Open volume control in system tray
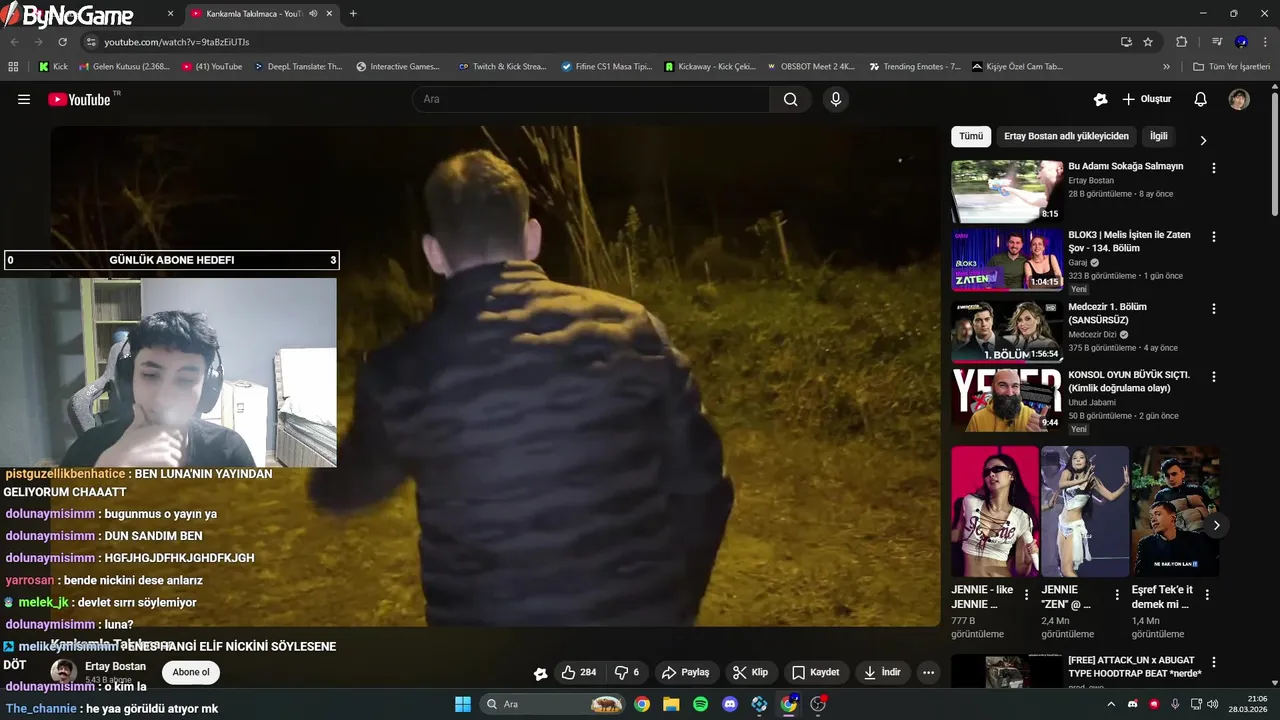 tap(1213, 704)
